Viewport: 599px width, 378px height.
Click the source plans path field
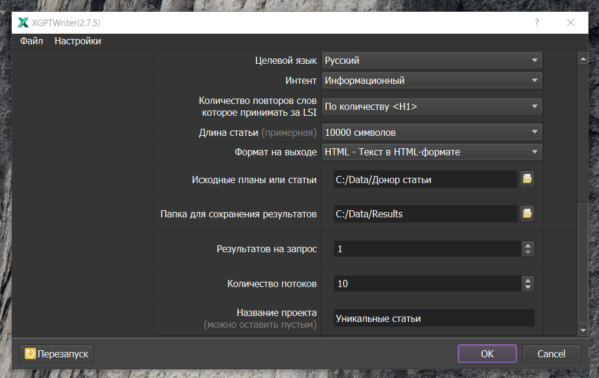click(x=425, y=179)
